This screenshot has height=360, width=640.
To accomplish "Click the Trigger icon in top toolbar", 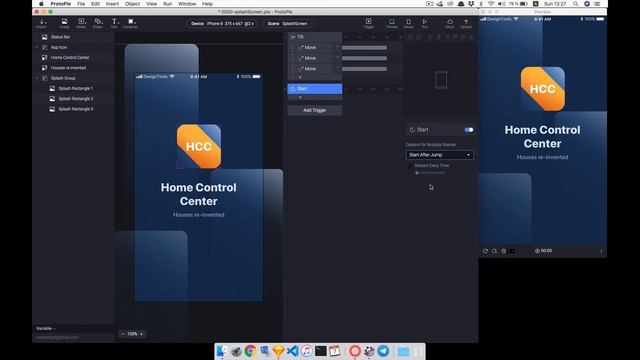I will [x=369, y=23].
